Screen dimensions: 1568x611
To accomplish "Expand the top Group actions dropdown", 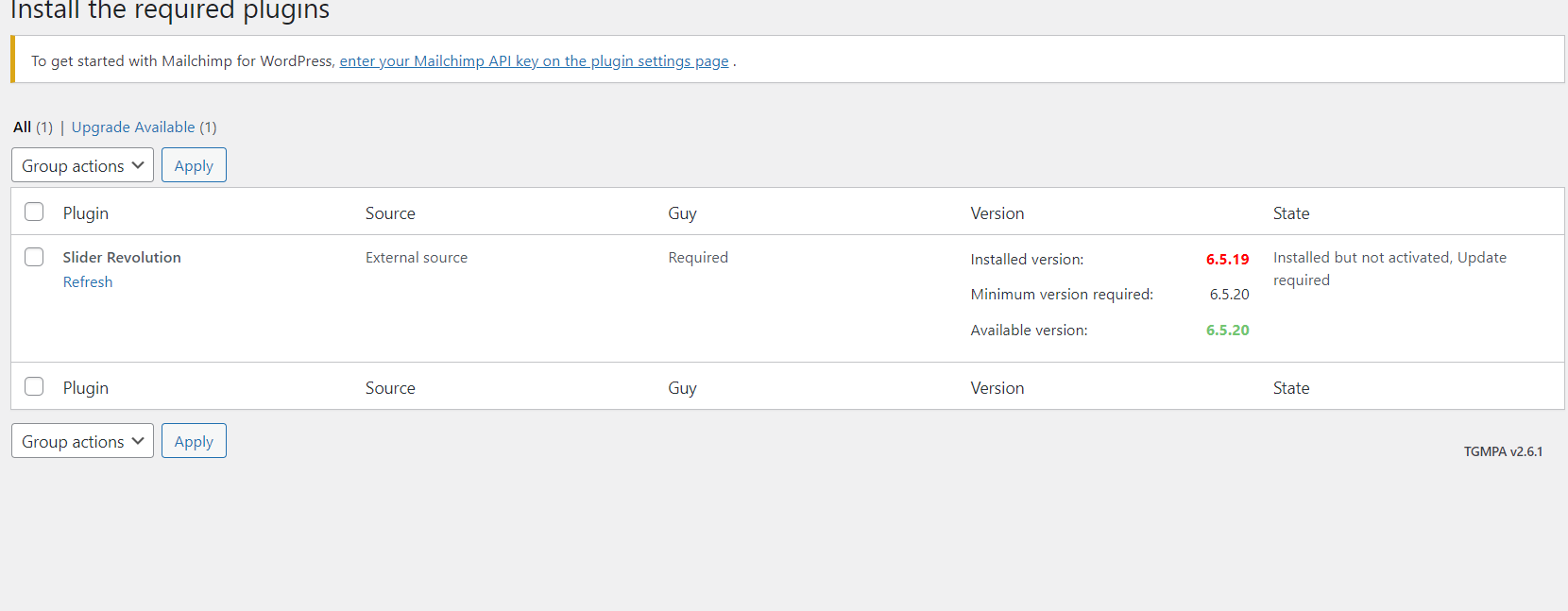I will [82, 166].
